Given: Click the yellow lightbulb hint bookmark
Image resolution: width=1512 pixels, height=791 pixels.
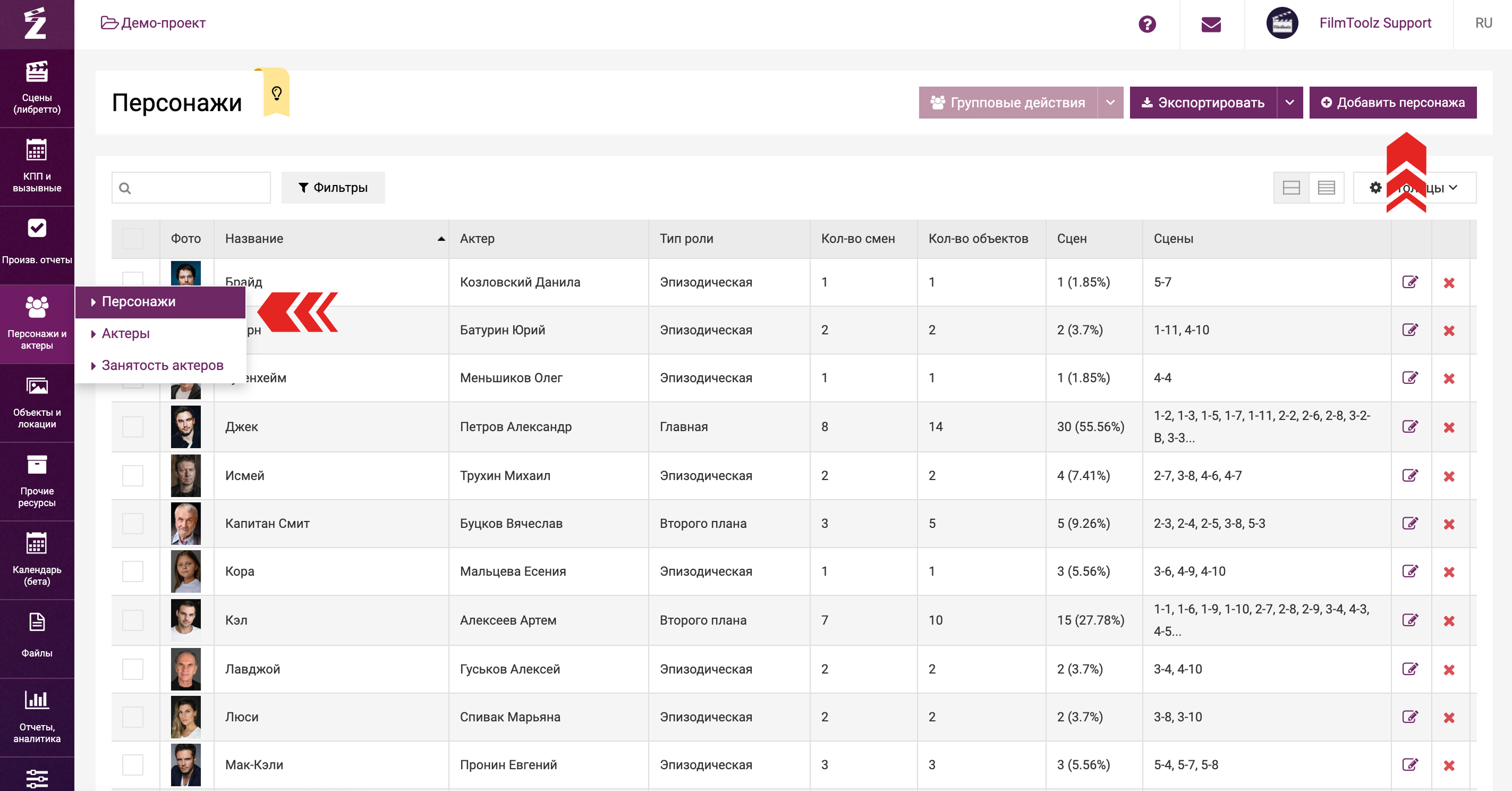Looking at the screenshot, I should (x=276, y=93).
